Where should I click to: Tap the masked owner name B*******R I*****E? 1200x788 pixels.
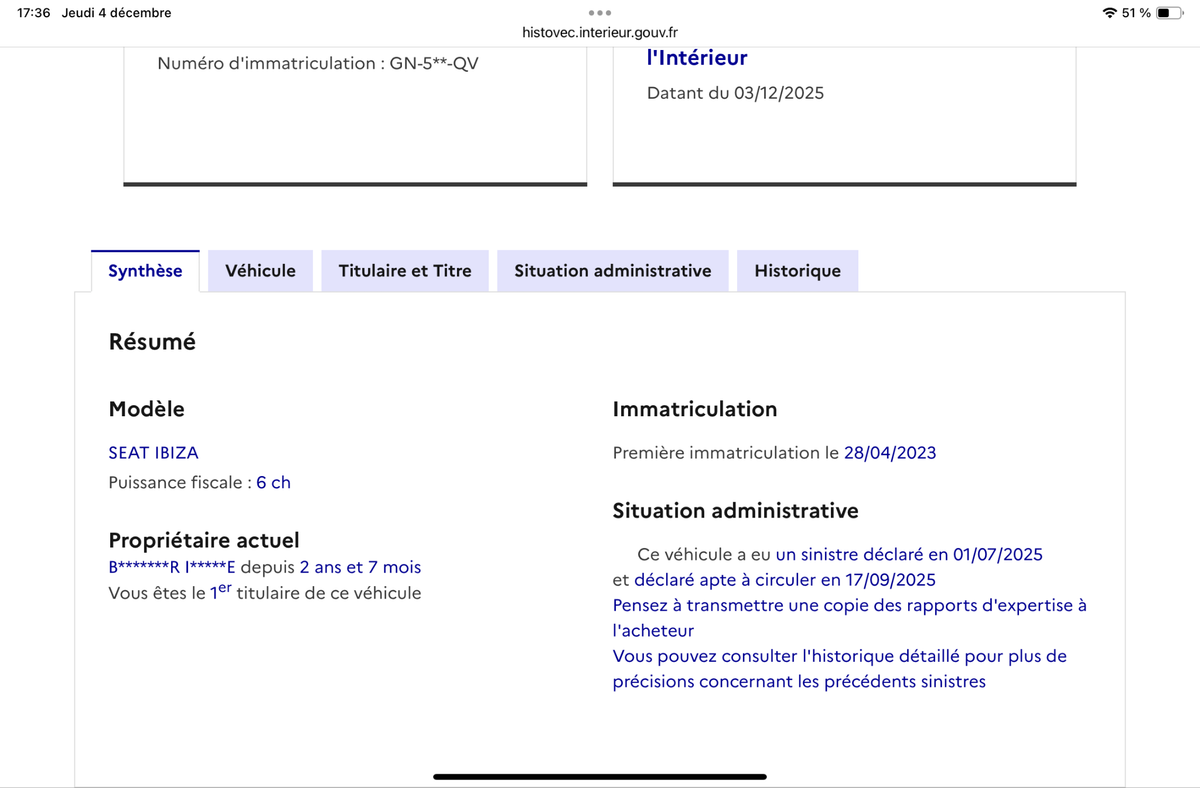pos(171,567)
